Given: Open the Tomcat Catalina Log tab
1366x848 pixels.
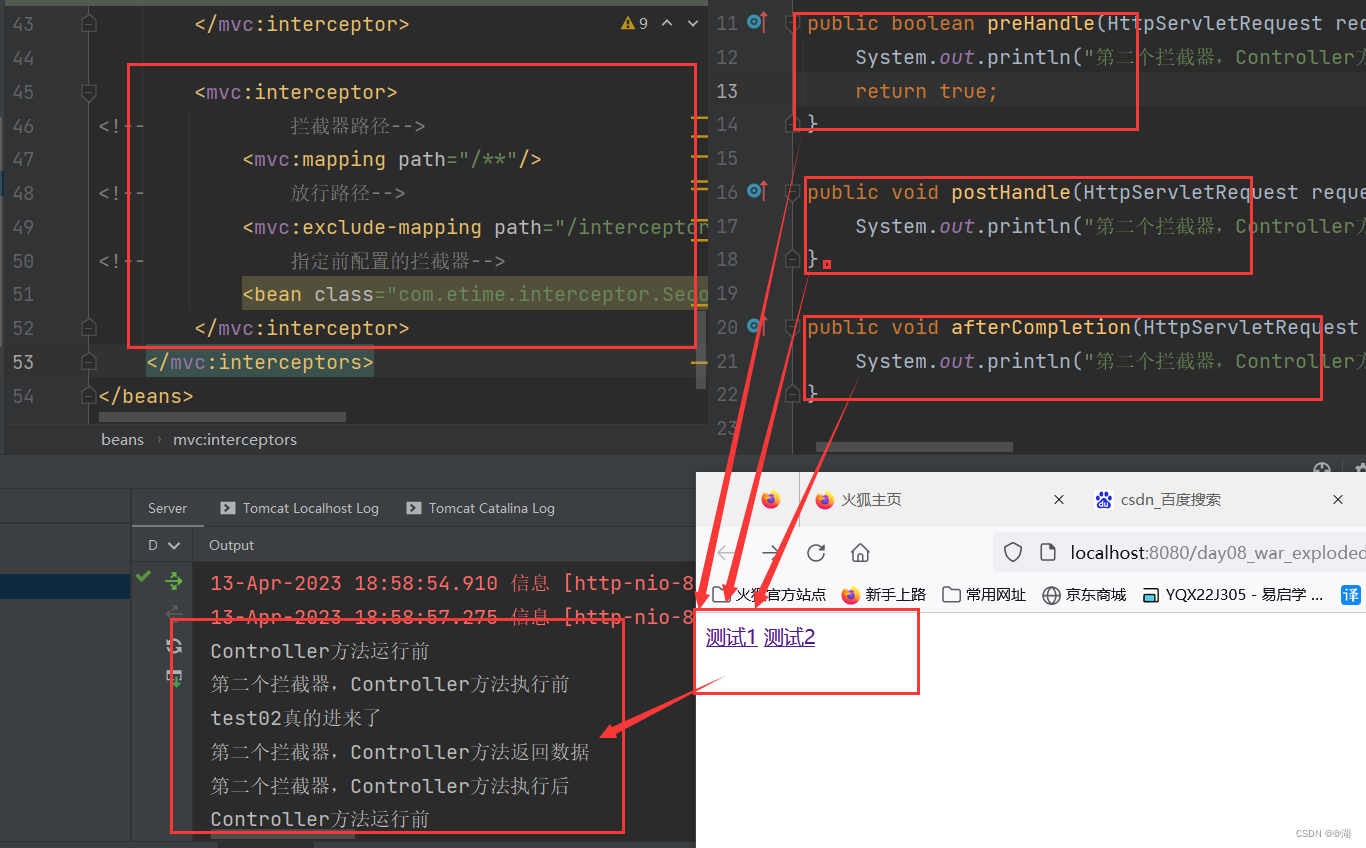Looking at the screenshot, I should tap(480, 508).
